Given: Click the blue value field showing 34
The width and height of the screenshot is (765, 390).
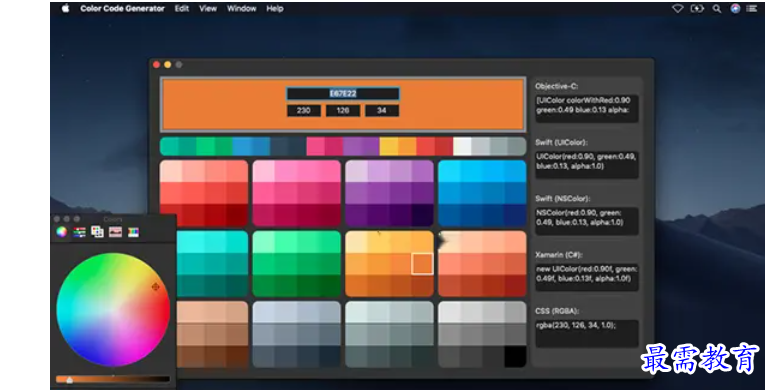Looking at the screenshot, I should (382, 110).
